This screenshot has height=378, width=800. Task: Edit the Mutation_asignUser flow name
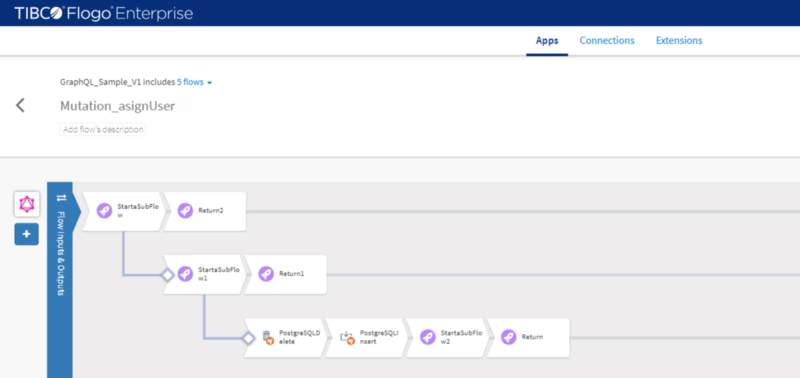118,106
